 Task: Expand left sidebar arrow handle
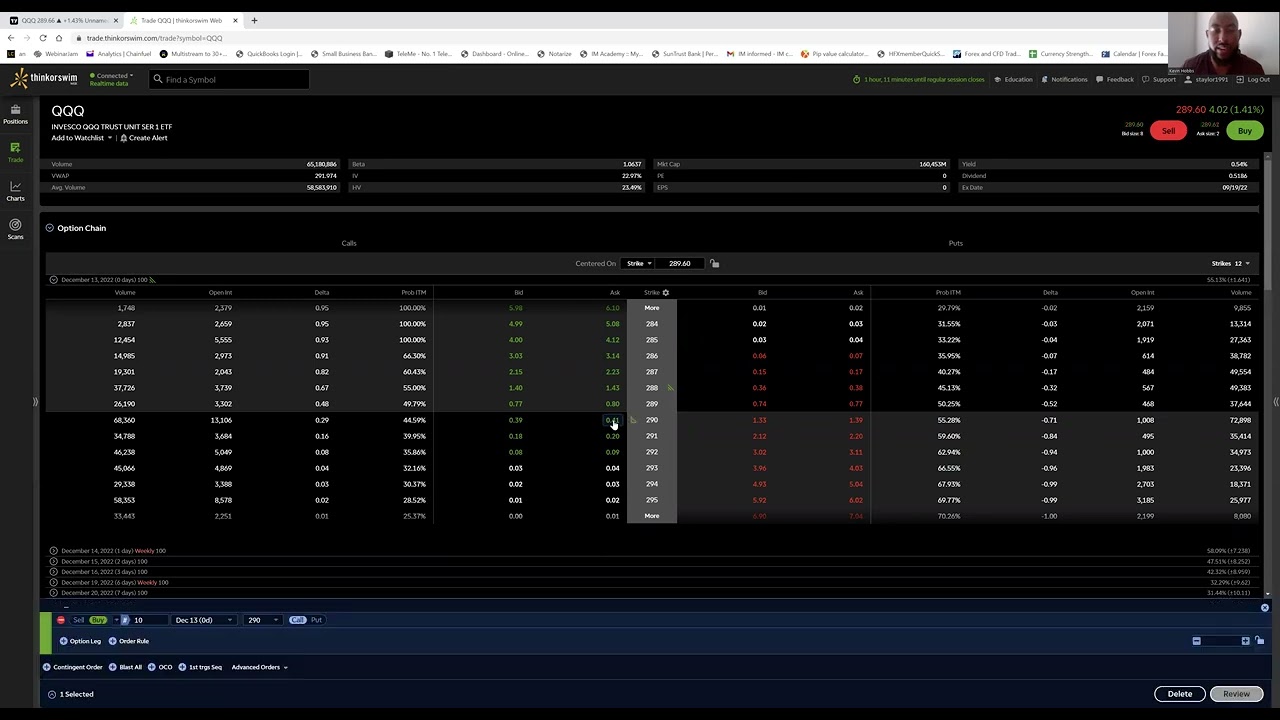tap(35, 402)
